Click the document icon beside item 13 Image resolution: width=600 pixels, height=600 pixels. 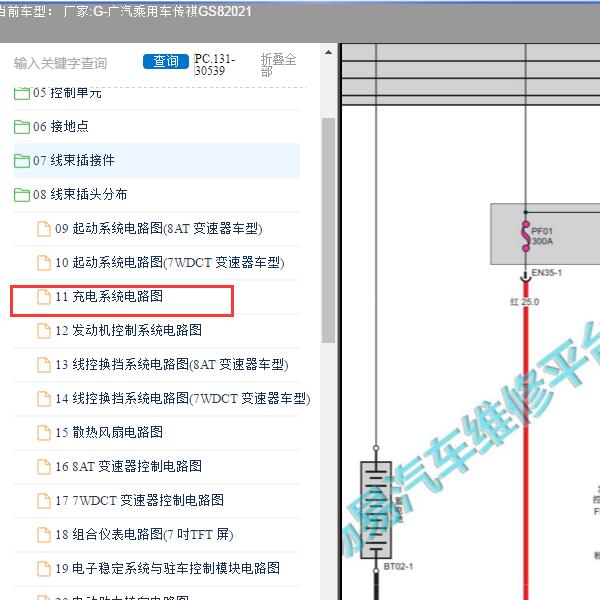click(44, 365)
